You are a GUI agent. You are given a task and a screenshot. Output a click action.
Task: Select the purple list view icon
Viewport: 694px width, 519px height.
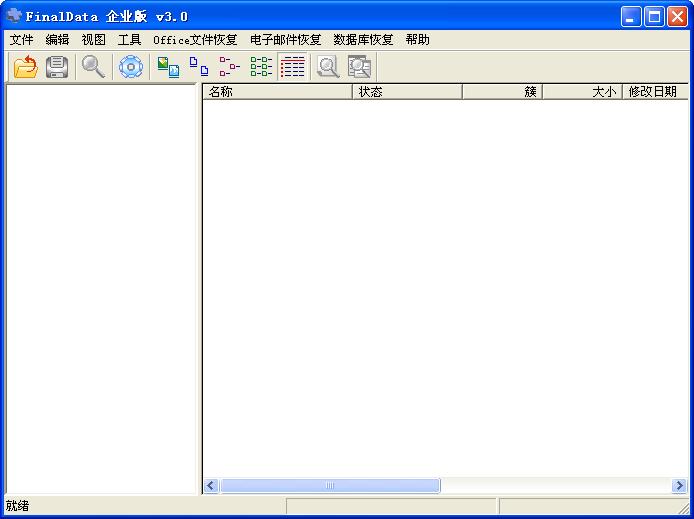[x=230, y=67]
